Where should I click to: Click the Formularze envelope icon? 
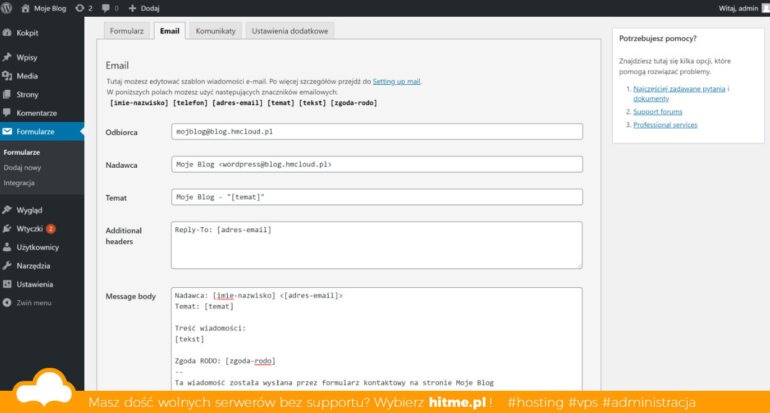[7, 131]
